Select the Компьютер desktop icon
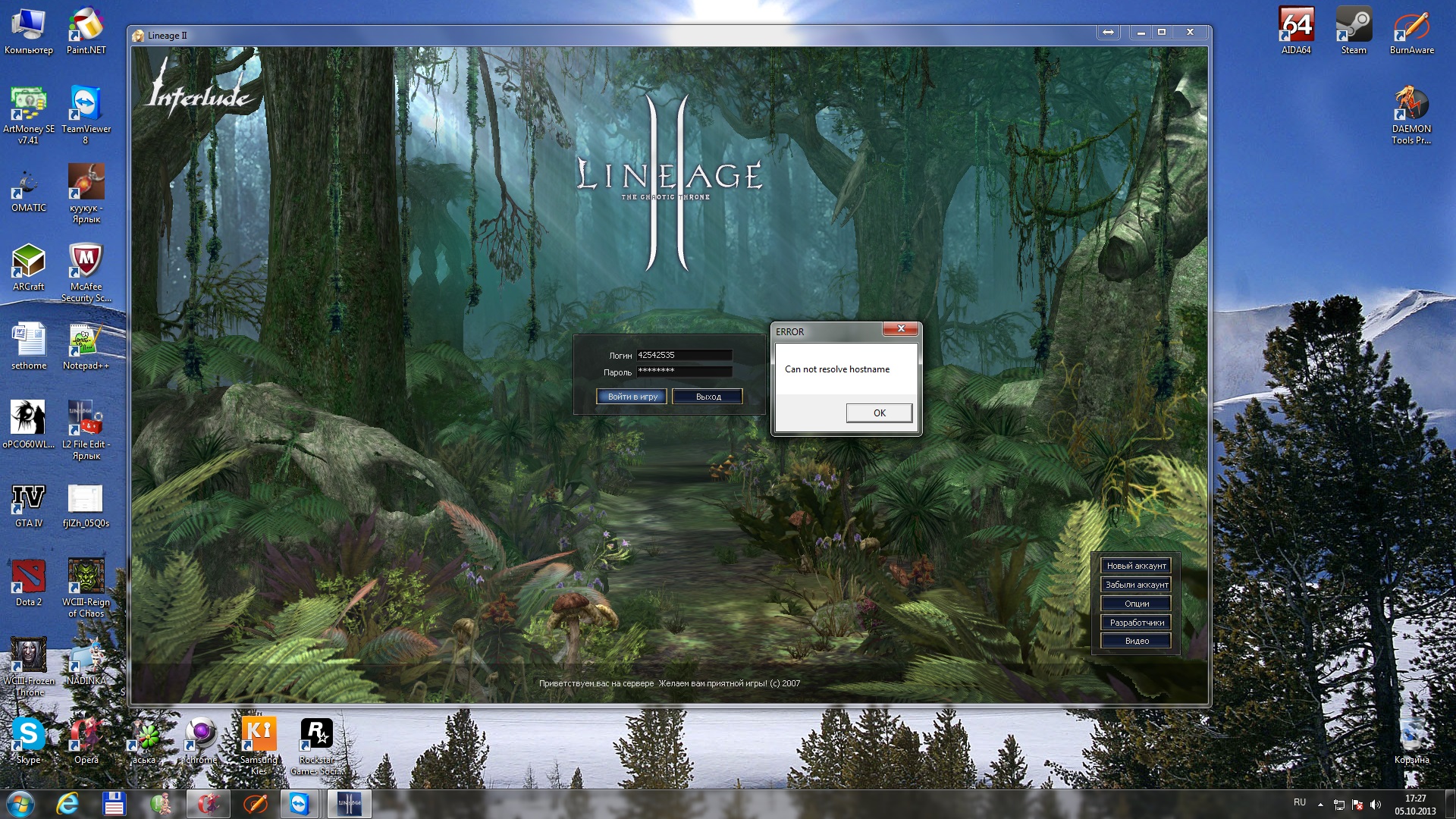 pyautogui.click(x=29, y=32)
